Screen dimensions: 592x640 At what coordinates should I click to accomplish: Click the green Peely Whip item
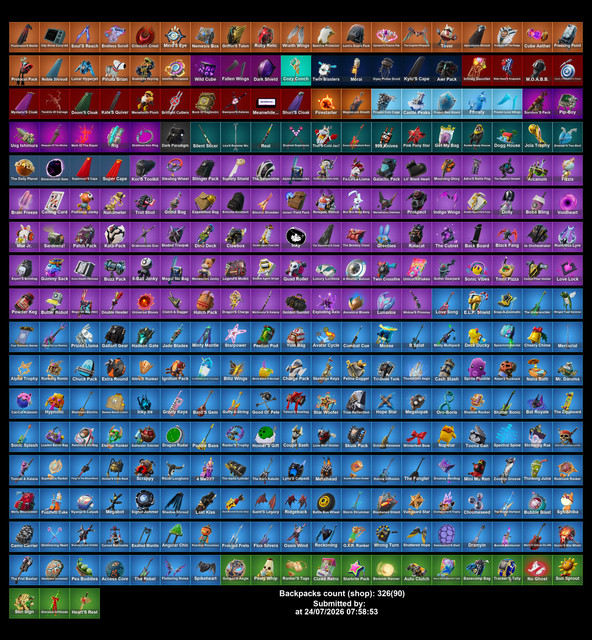[x=266, y=570]
